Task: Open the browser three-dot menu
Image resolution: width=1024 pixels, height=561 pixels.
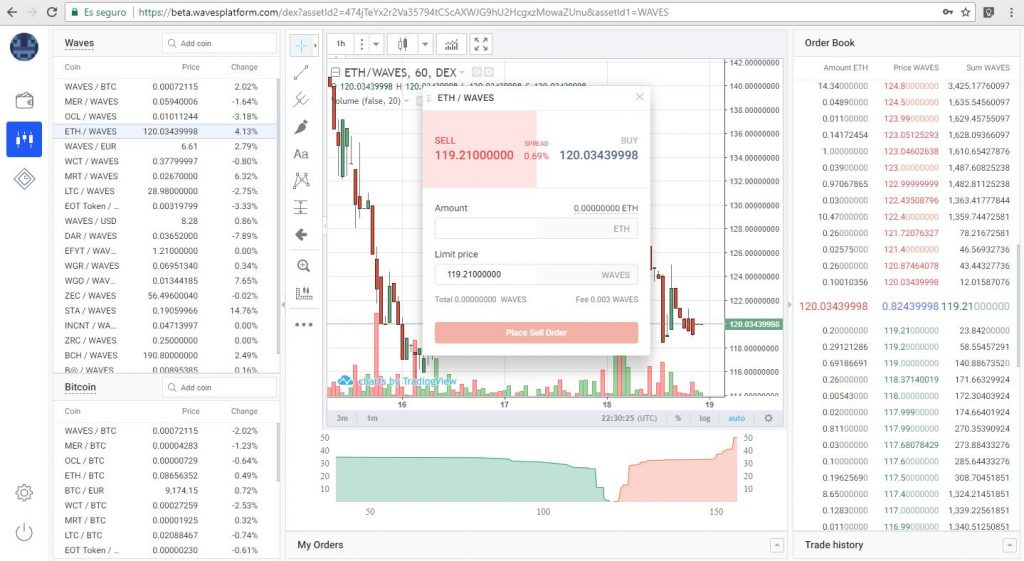Action: 1011,12
